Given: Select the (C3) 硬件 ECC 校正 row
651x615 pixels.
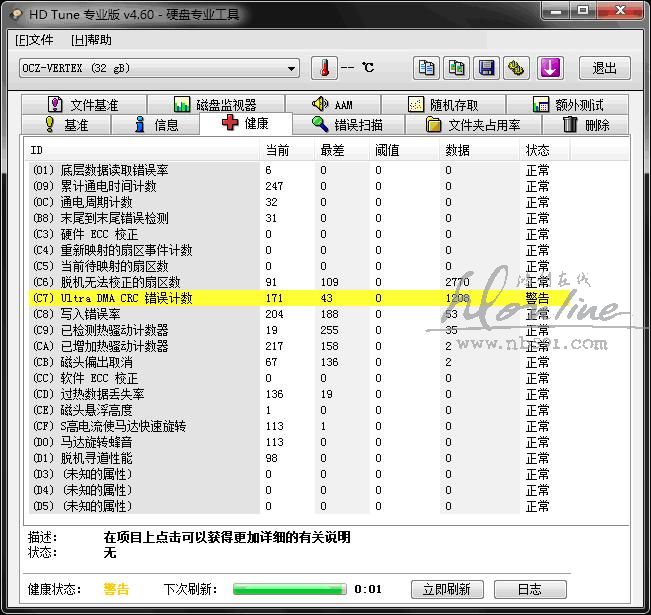Looking at the screenshot, I should tap(299, 234).
